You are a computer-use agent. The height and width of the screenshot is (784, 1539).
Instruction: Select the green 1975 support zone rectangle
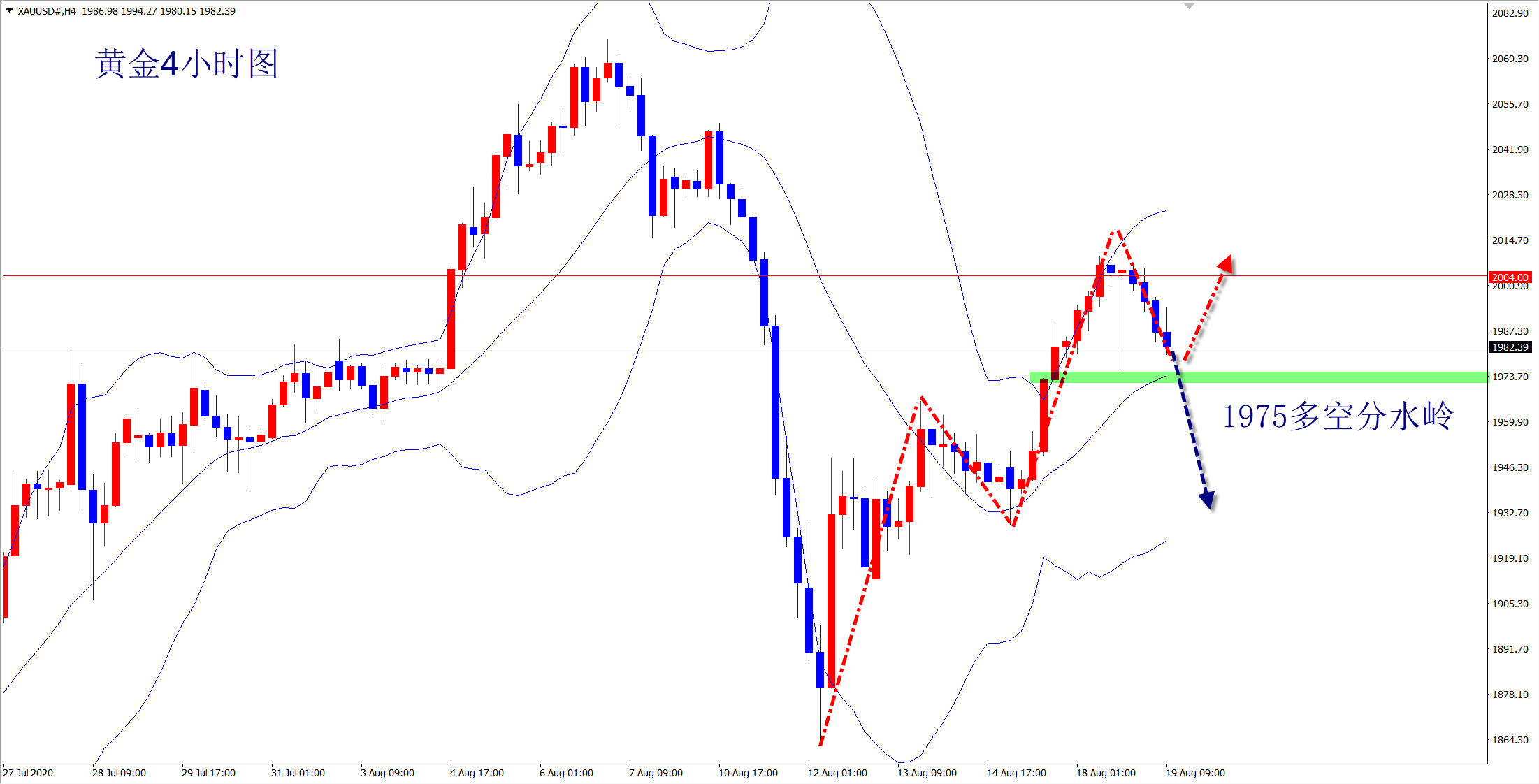(x=1259, y=377)
